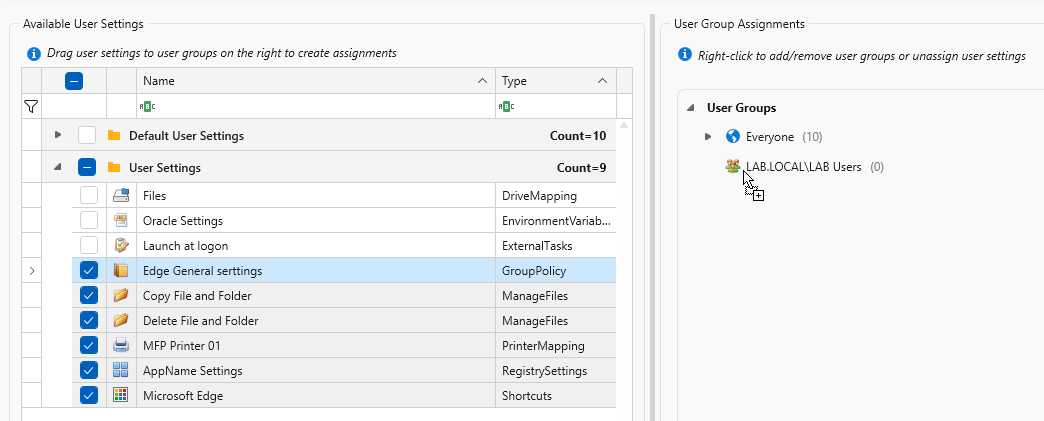Check the Files row checkbox
Screen dimensions: 1044x421
(89, 196)
